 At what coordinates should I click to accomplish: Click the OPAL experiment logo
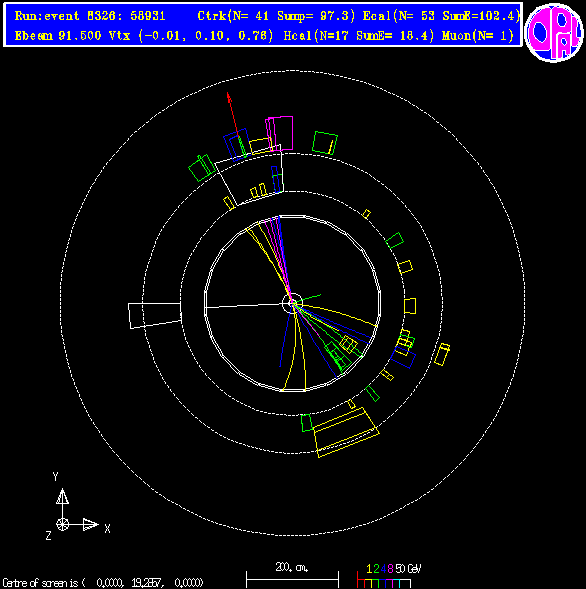554,32
